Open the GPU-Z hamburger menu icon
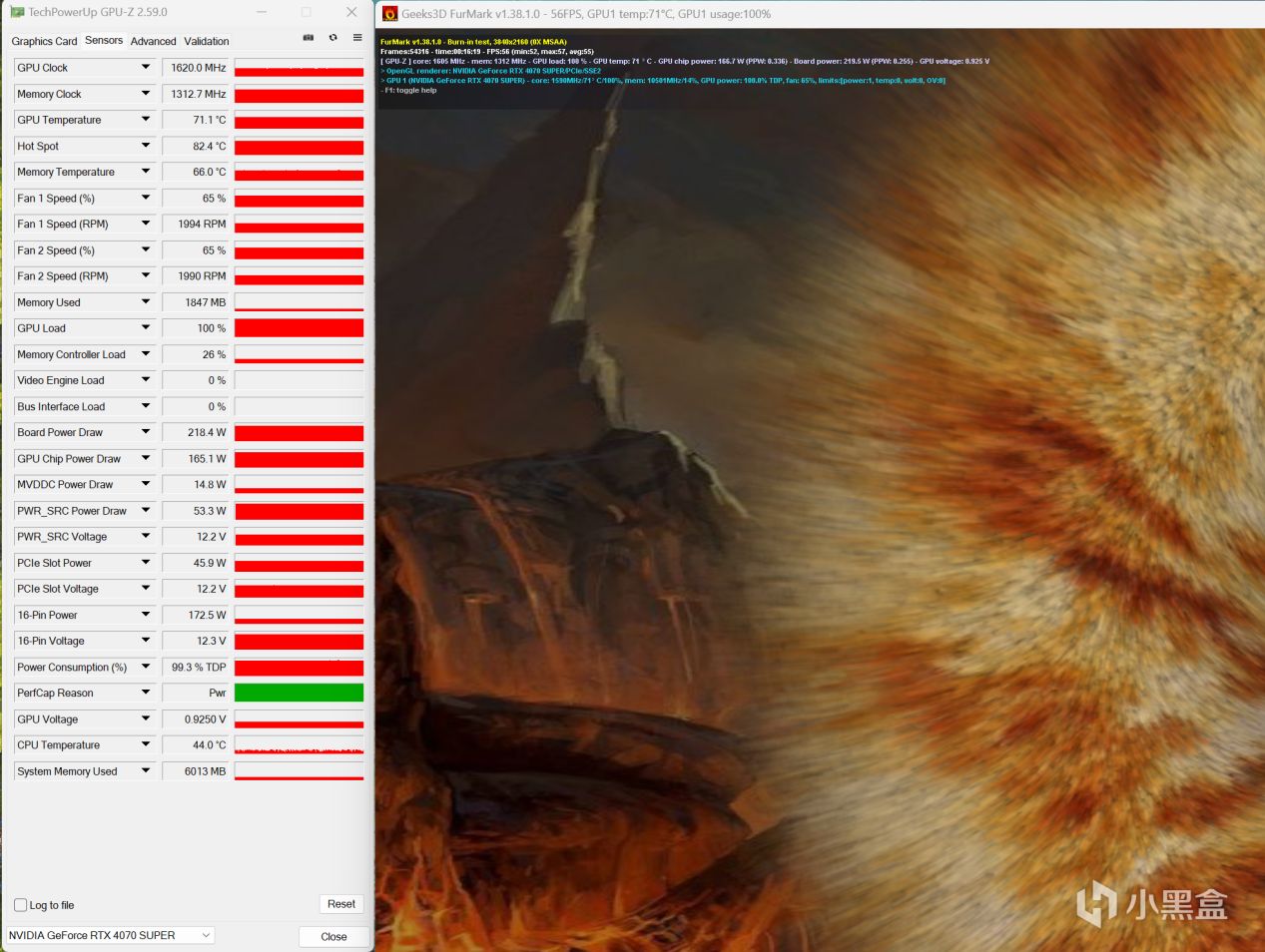Screen dimensions: 1265x952 [x=357, y=38]
